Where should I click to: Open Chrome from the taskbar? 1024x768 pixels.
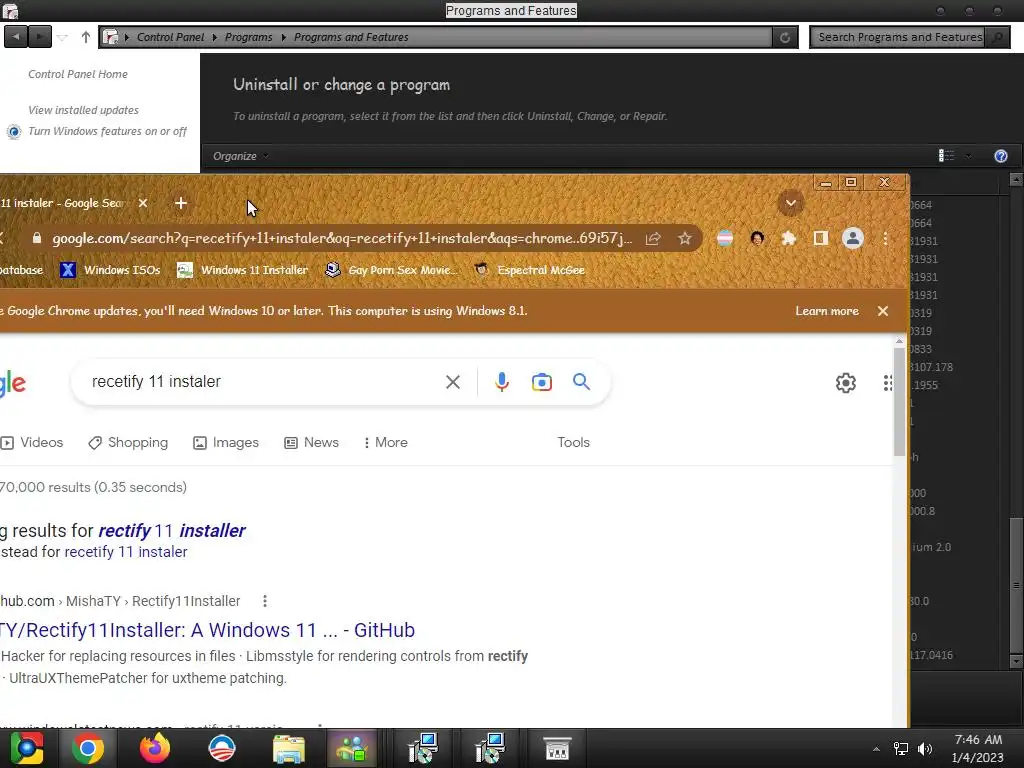[88, 748]
